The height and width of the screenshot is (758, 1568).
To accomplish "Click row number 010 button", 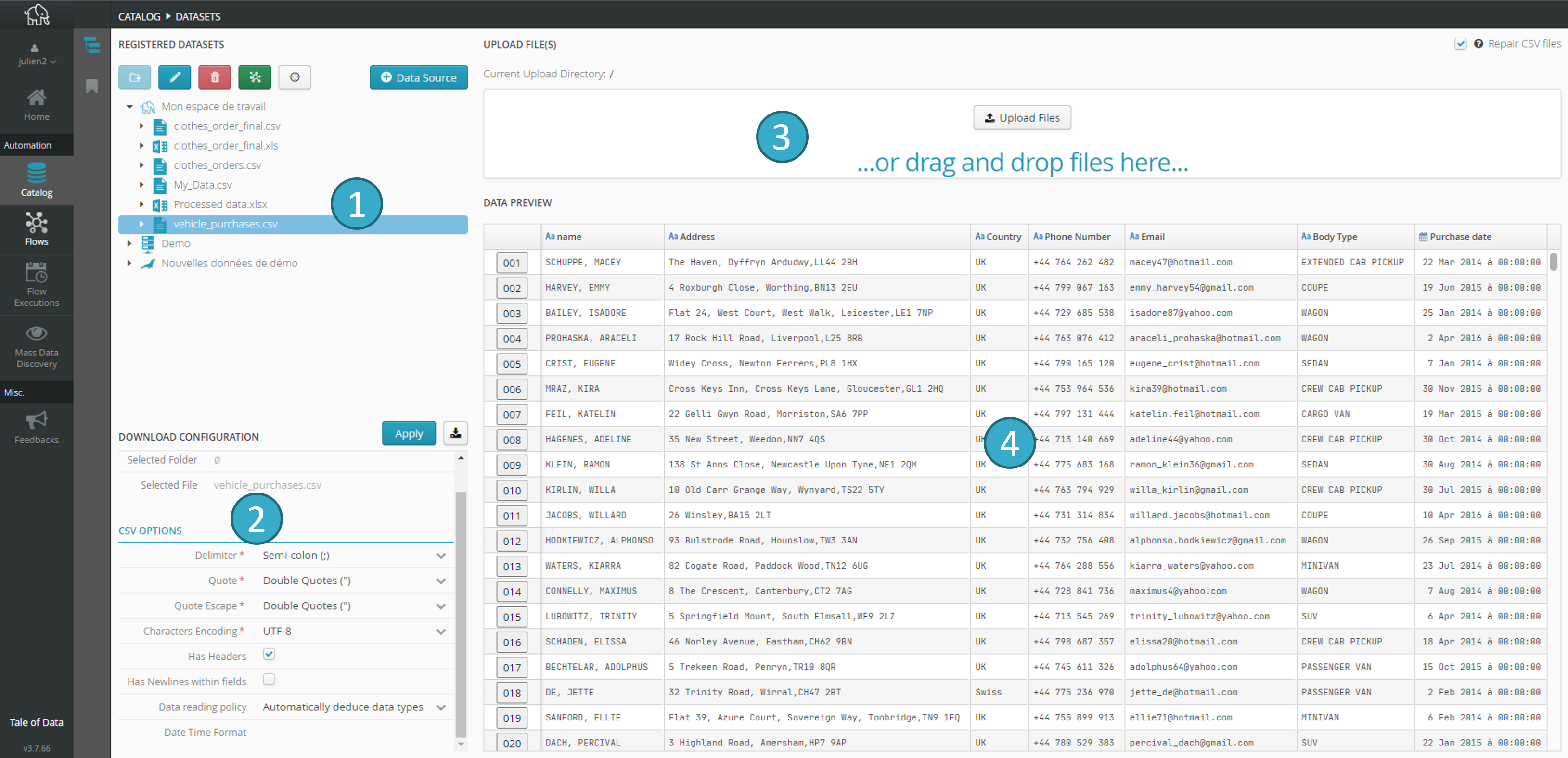I will (x=512, y=490).
